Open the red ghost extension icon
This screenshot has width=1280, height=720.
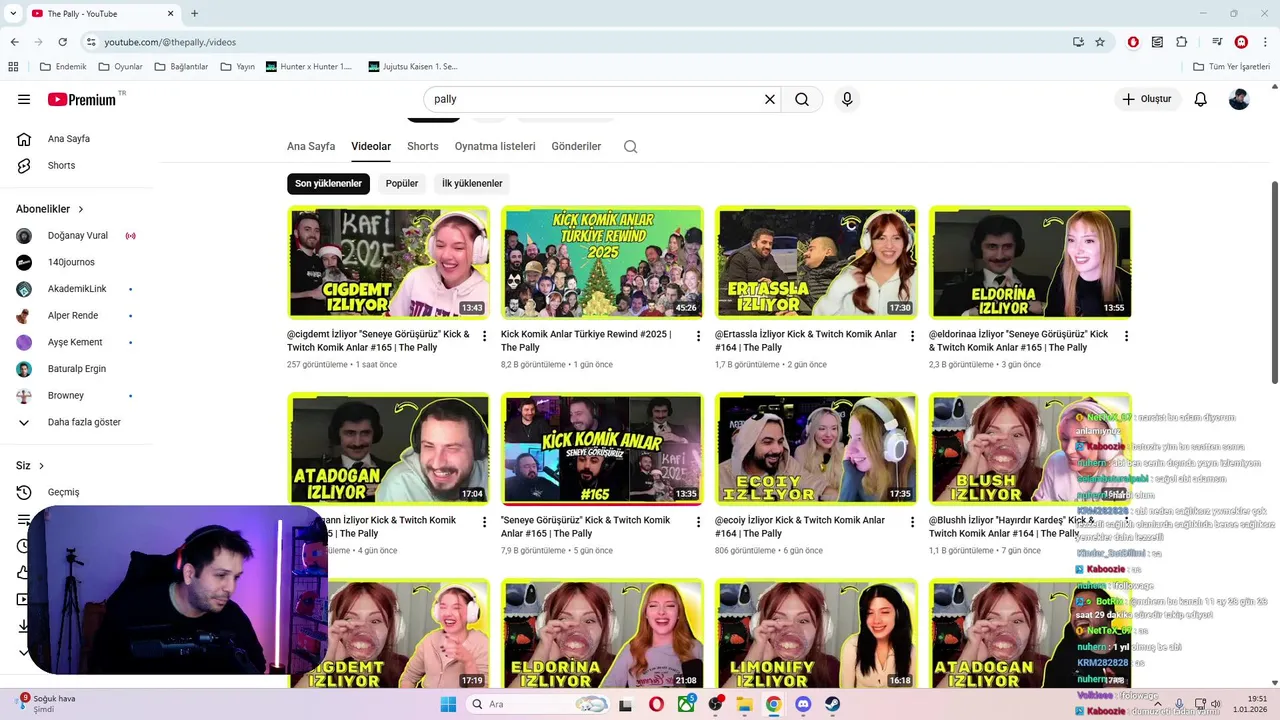tap(1241, 42)
